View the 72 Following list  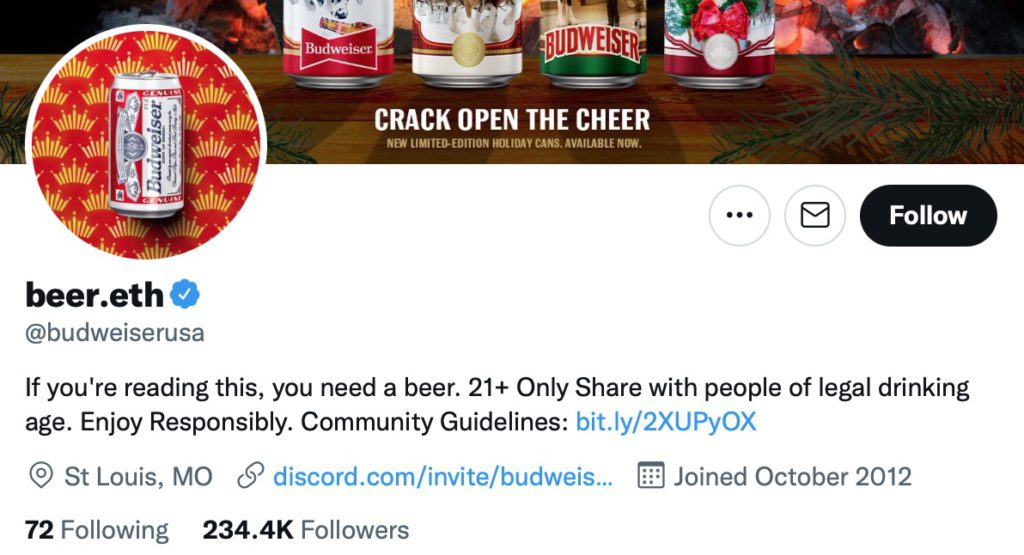click(x=97, y=530)
